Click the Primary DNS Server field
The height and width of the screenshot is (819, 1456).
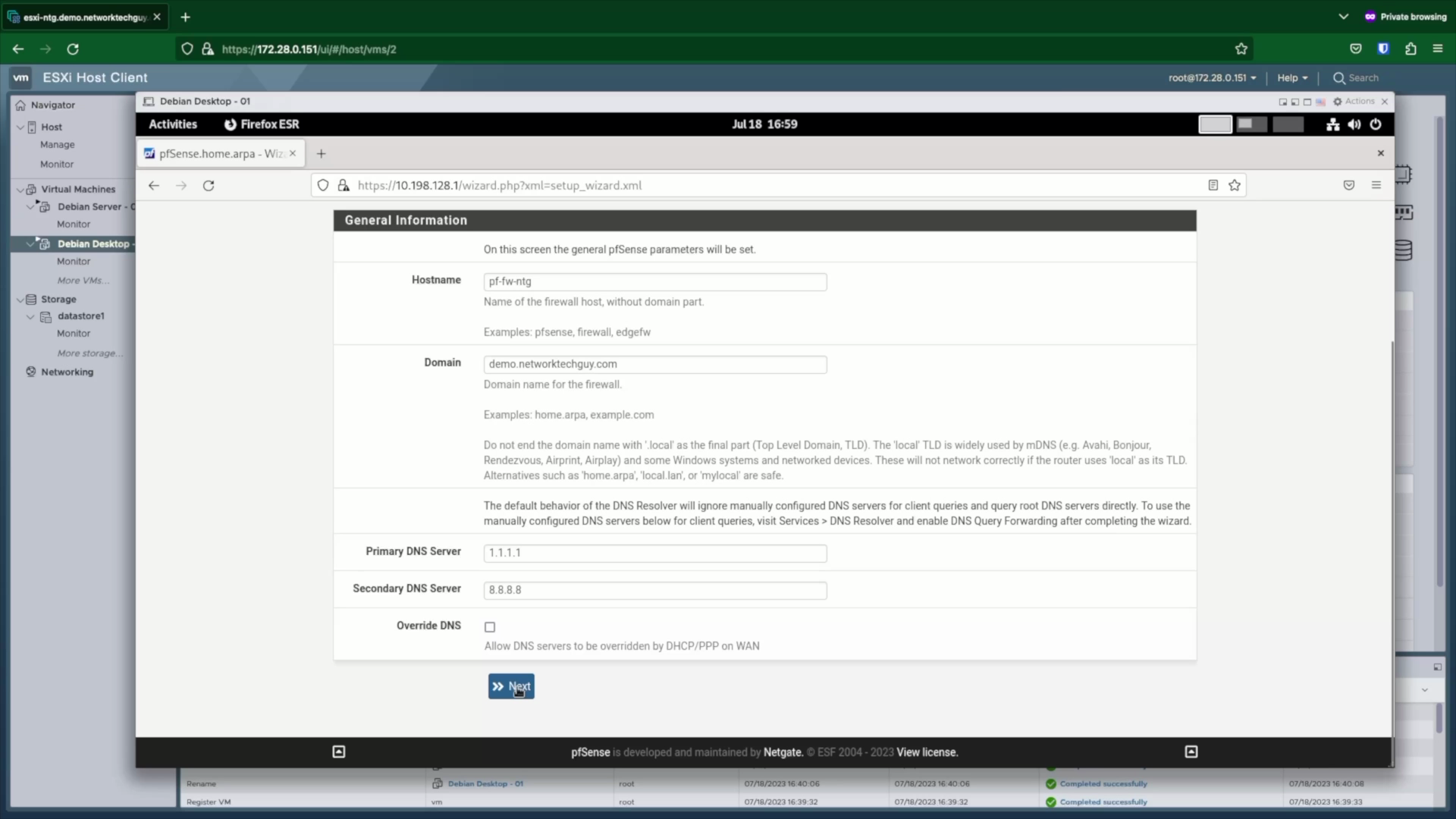(x=655, y=553)
